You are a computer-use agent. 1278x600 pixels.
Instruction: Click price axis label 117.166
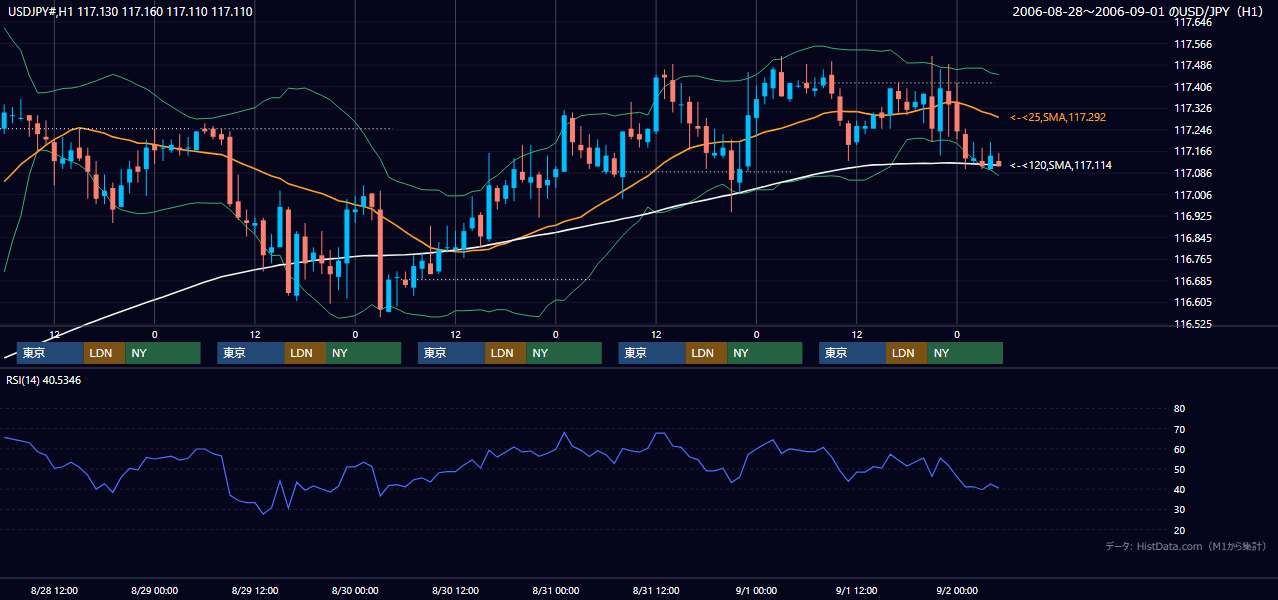tap(1193, 151)
